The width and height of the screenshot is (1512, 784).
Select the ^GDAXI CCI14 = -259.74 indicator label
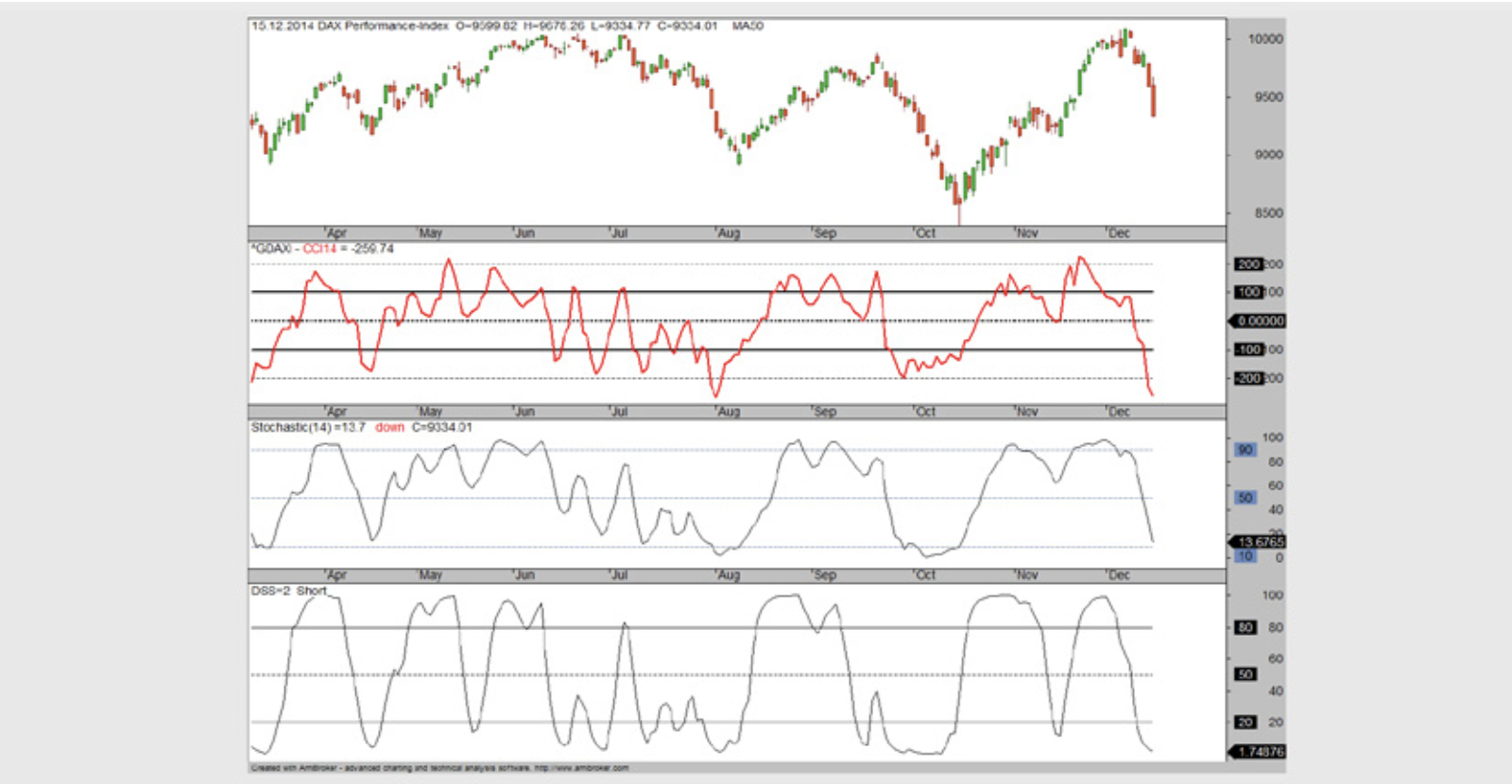(x=322, y=248)
